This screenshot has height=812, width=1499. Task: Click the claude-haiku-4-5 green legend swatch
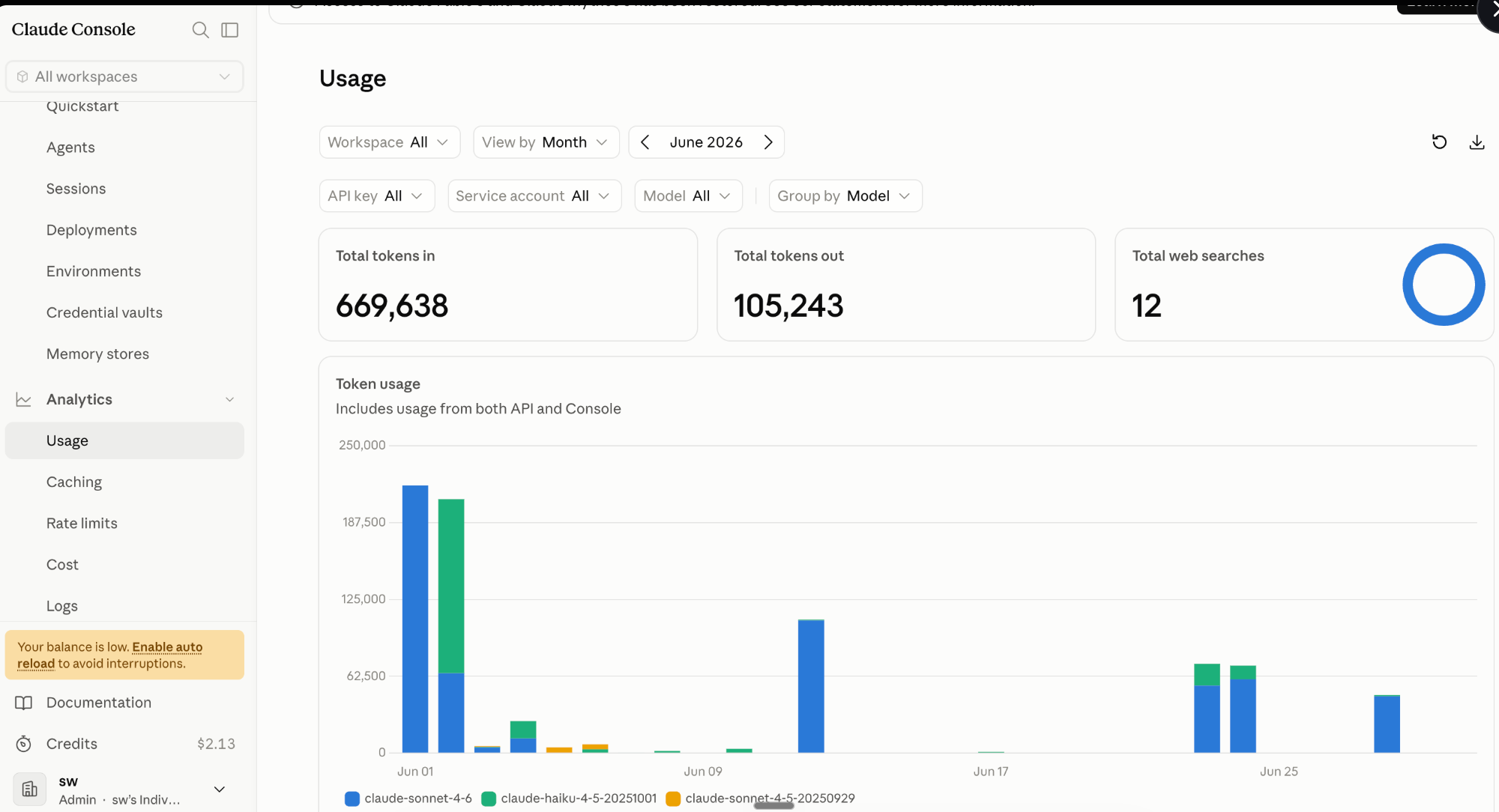(489, 799)
